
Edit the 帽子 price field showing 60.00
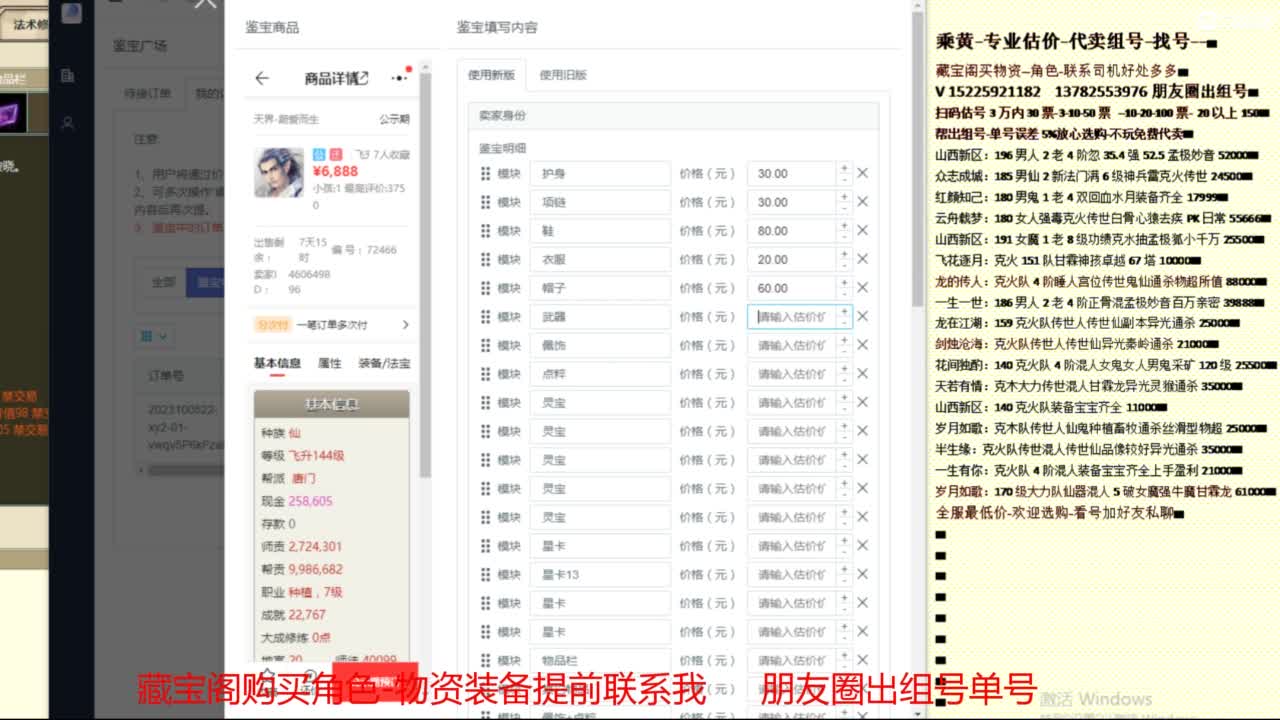coord(792,288)
